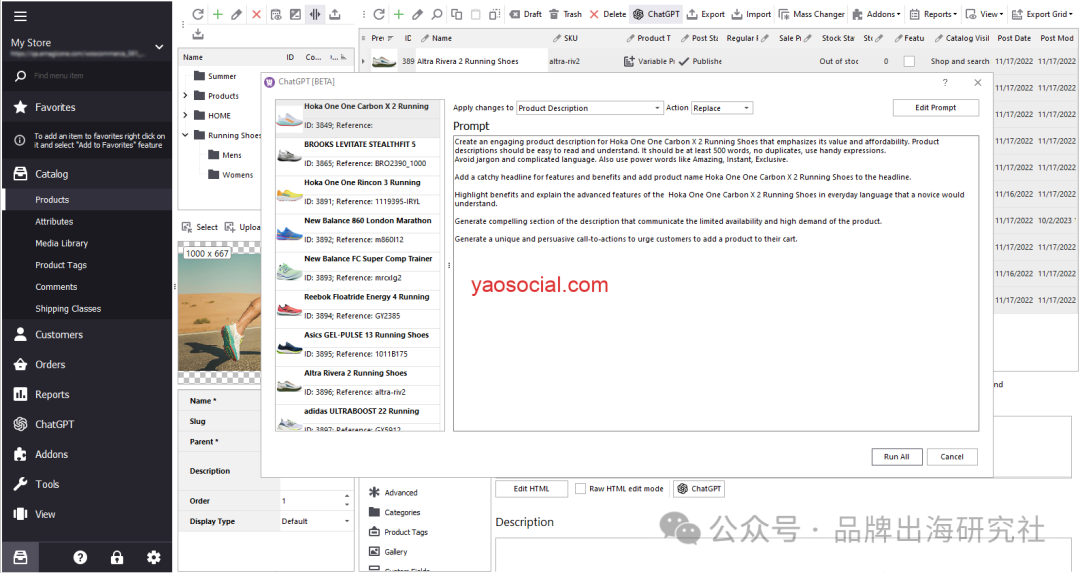This screenshot has width=1080, height=573.
Task: Open the View toolbar dropdown
Action: (x=984, y=14)
